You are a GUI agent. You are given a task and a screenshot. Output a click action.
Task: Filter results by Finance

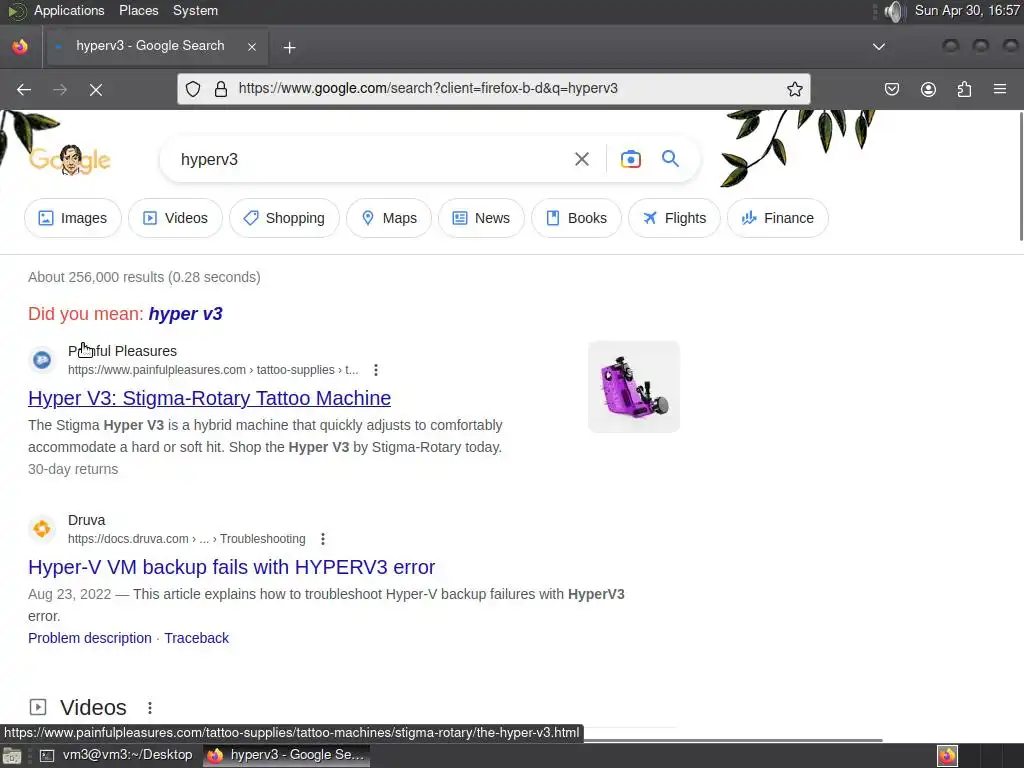pos(778,218)
